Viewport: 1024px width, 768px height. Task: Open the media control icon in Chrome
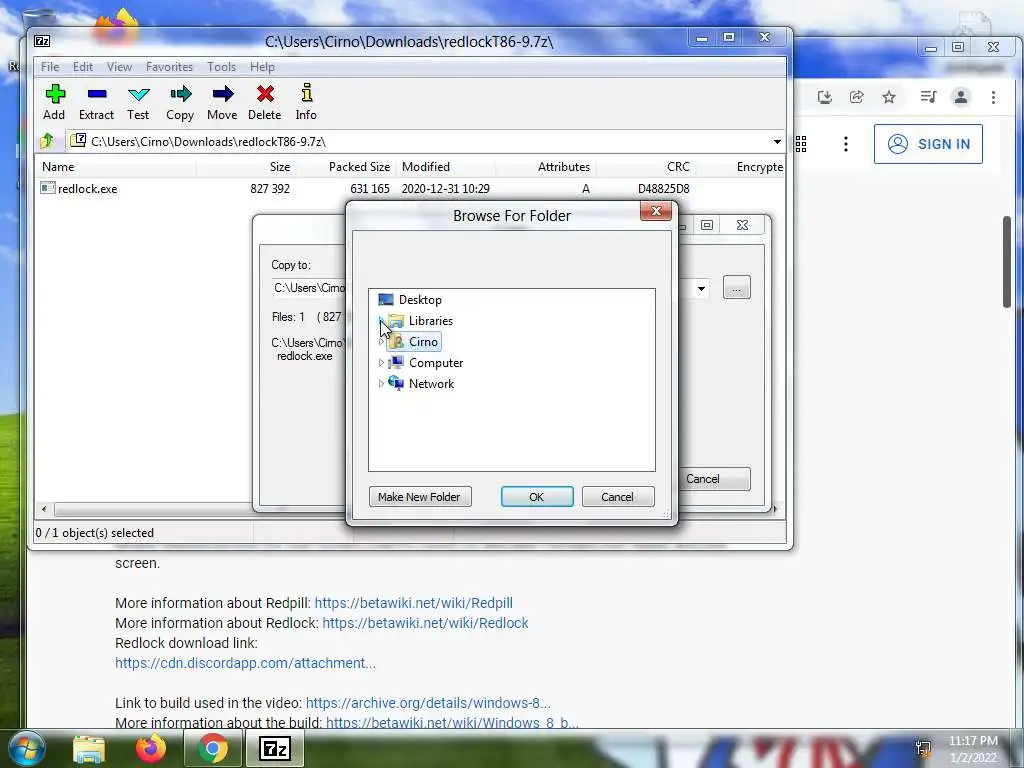coord(928,97)
